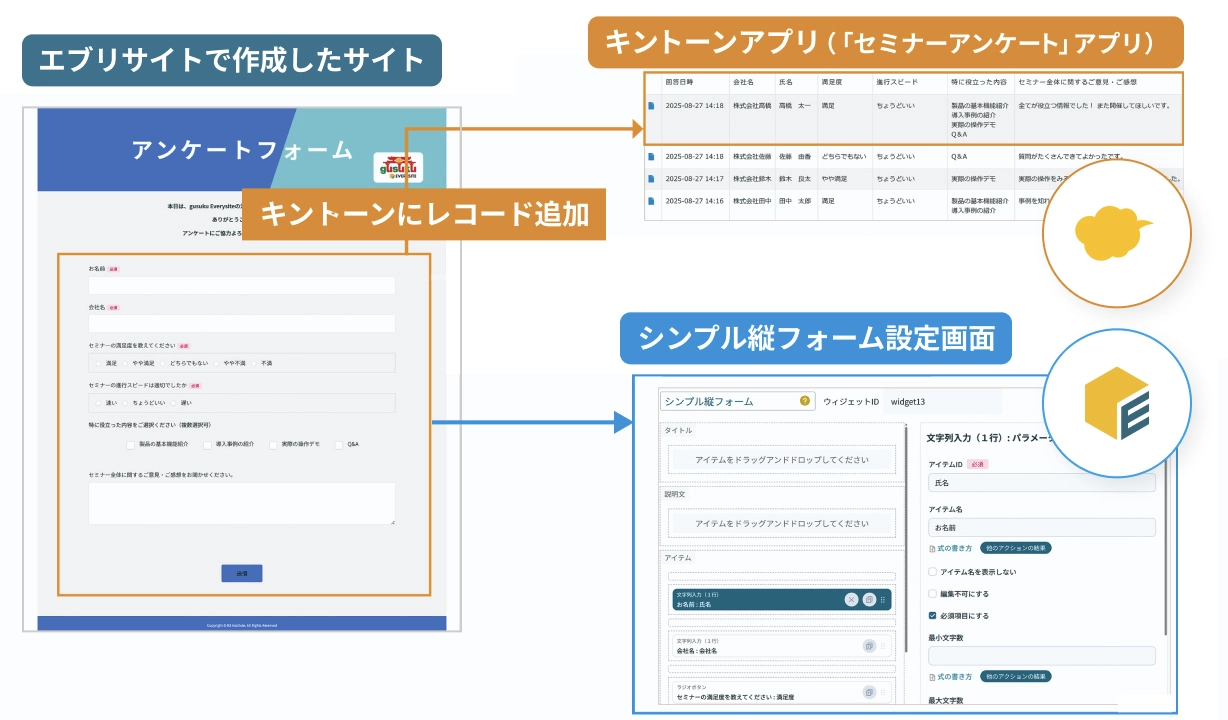The width and height of the screenshot is (1228, 720).
Task: Open 式の書き方 link under 最小文字数
Action: coord(951,677)
